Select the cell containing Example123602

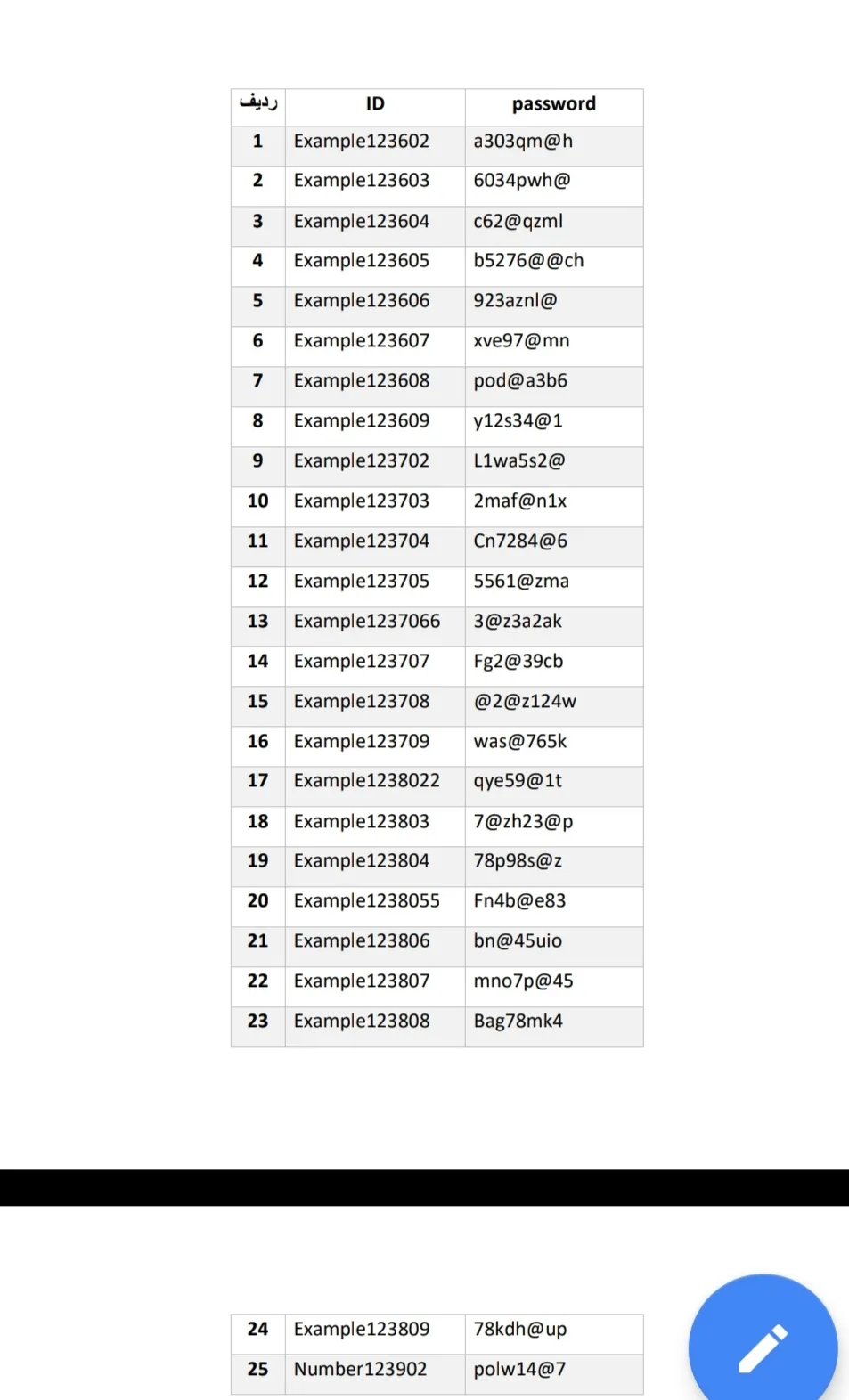(x=362, y=142)
